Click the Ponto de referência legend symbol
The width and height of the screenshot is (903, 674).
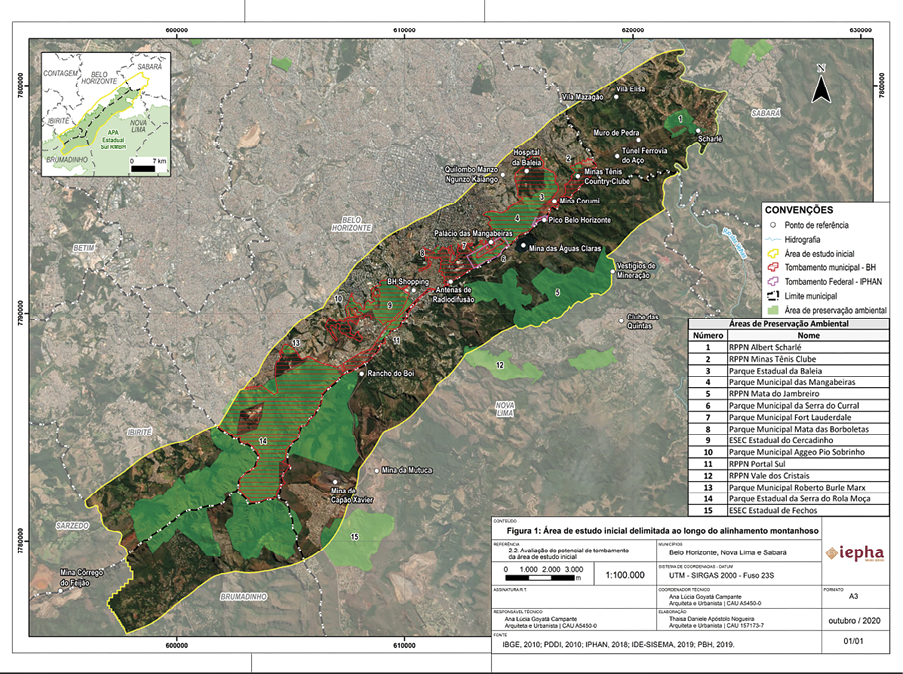(x=771, y=226)
